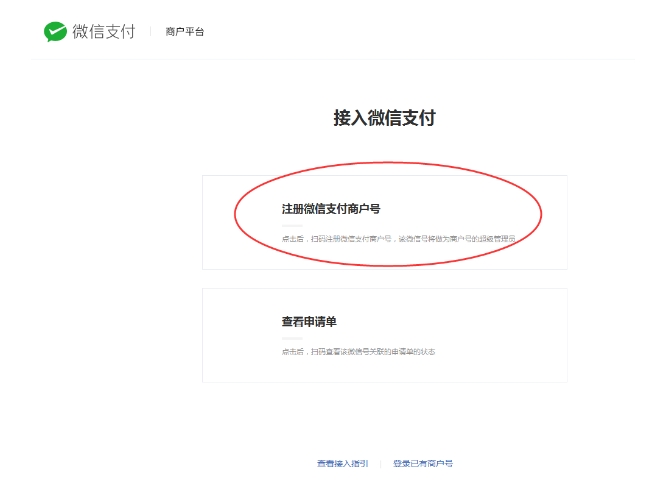Click the 商户平台 label in header
Viewport: 663px width, 490px height.
coord(185,32)
